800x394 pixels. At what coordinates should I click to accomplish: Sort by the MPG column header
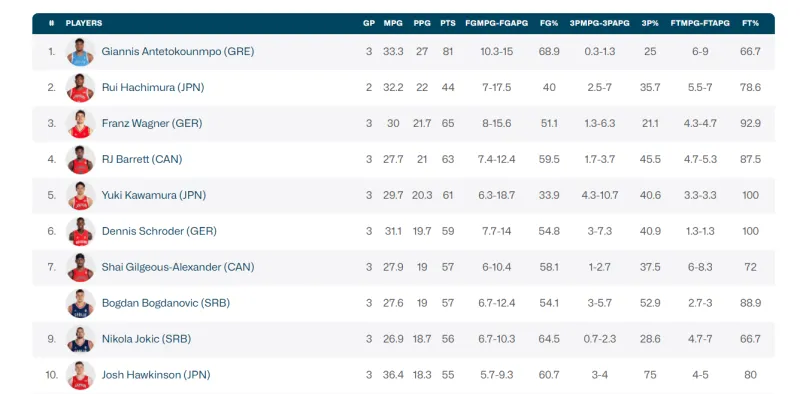click(x=393, y=23)
